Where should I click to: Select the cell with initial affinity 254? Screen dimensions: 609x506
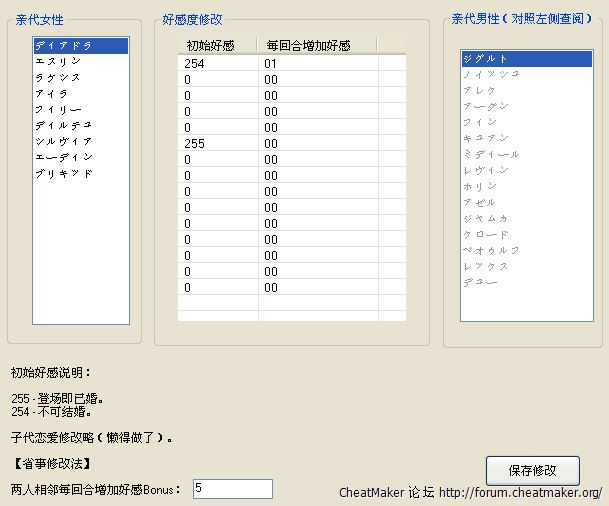point(217,63)
